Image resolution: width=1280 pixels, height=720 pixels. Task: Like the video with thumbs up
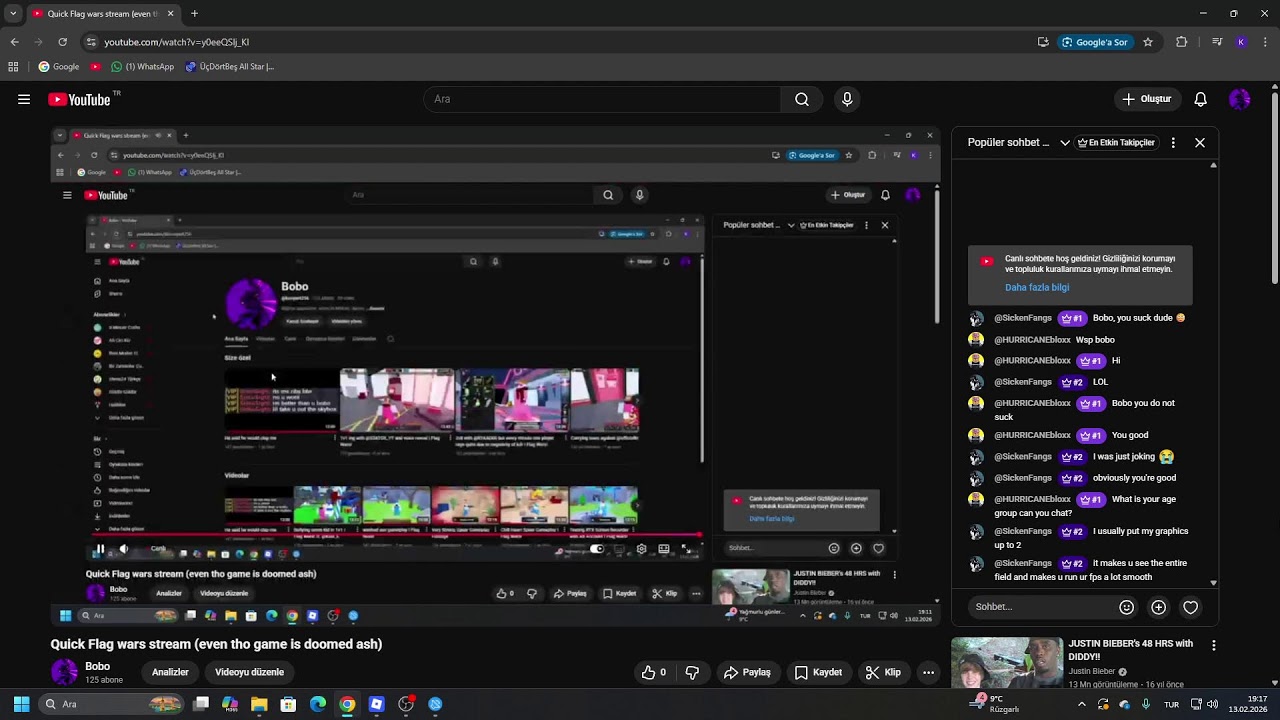(x=654, y=672)
